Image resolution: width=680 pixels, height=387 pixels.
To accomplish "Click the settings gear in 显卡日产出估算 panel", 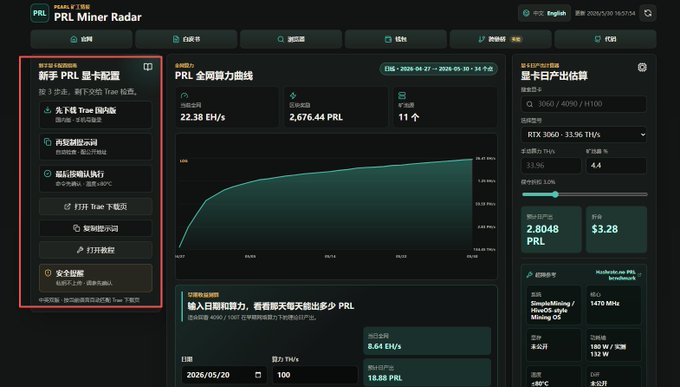I will pyautogui.click(x=642, y=67).
